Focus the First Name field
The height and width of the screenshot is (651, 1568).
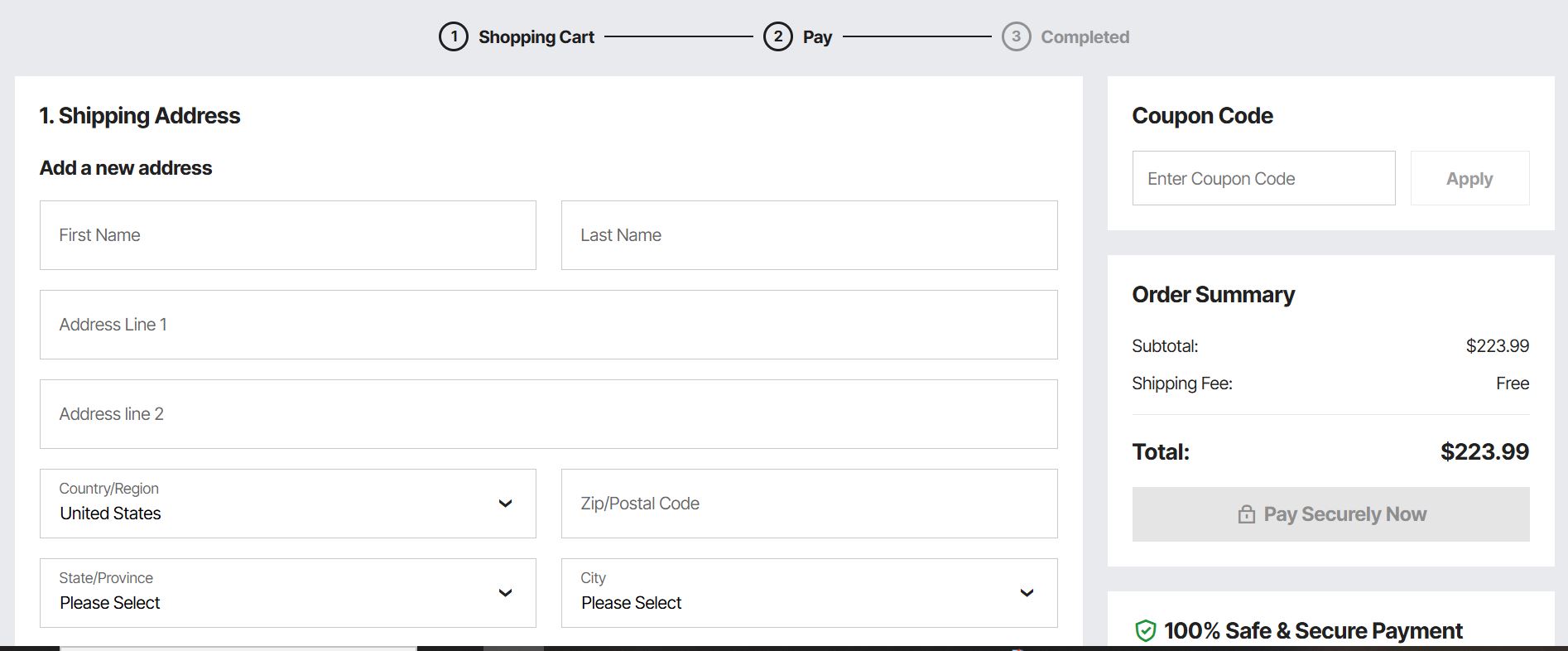point(287,235)
